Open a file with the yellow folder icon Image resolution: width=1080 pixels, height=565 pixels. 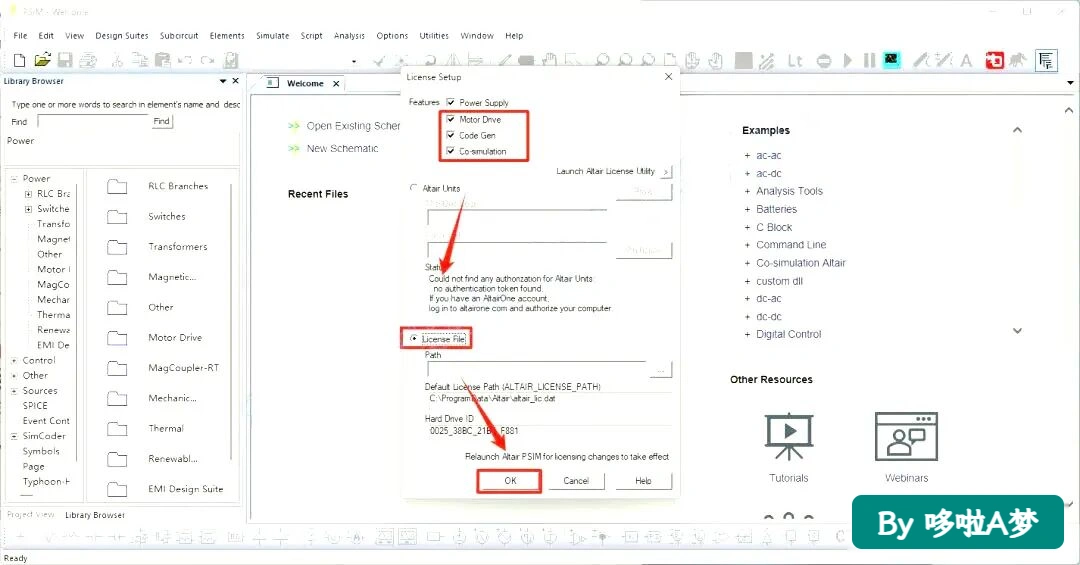click(x=42, y=60)
